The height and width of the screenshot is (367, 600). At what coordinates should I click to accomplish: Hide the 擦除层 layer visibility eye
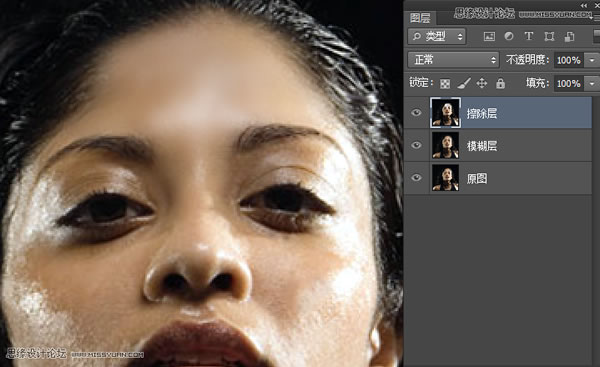pos(416,113)
